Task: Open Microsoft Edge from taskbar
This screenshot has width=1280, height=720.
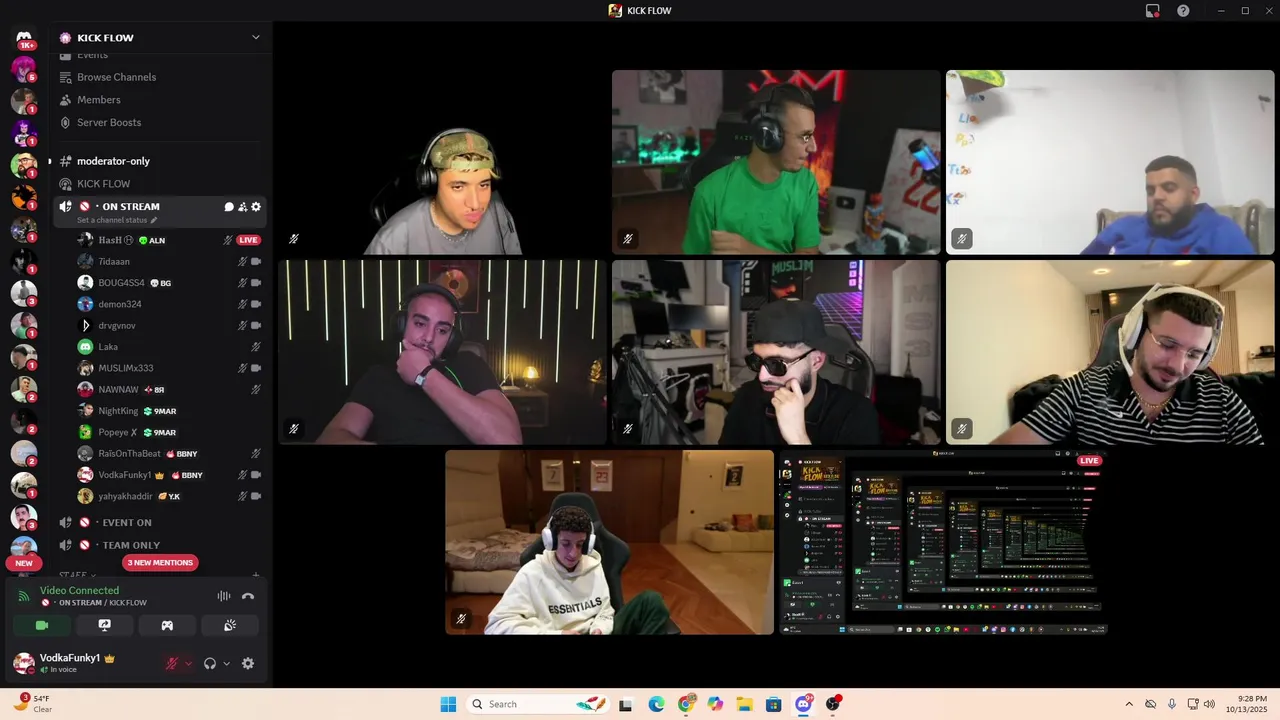Action: click(656, 704)
